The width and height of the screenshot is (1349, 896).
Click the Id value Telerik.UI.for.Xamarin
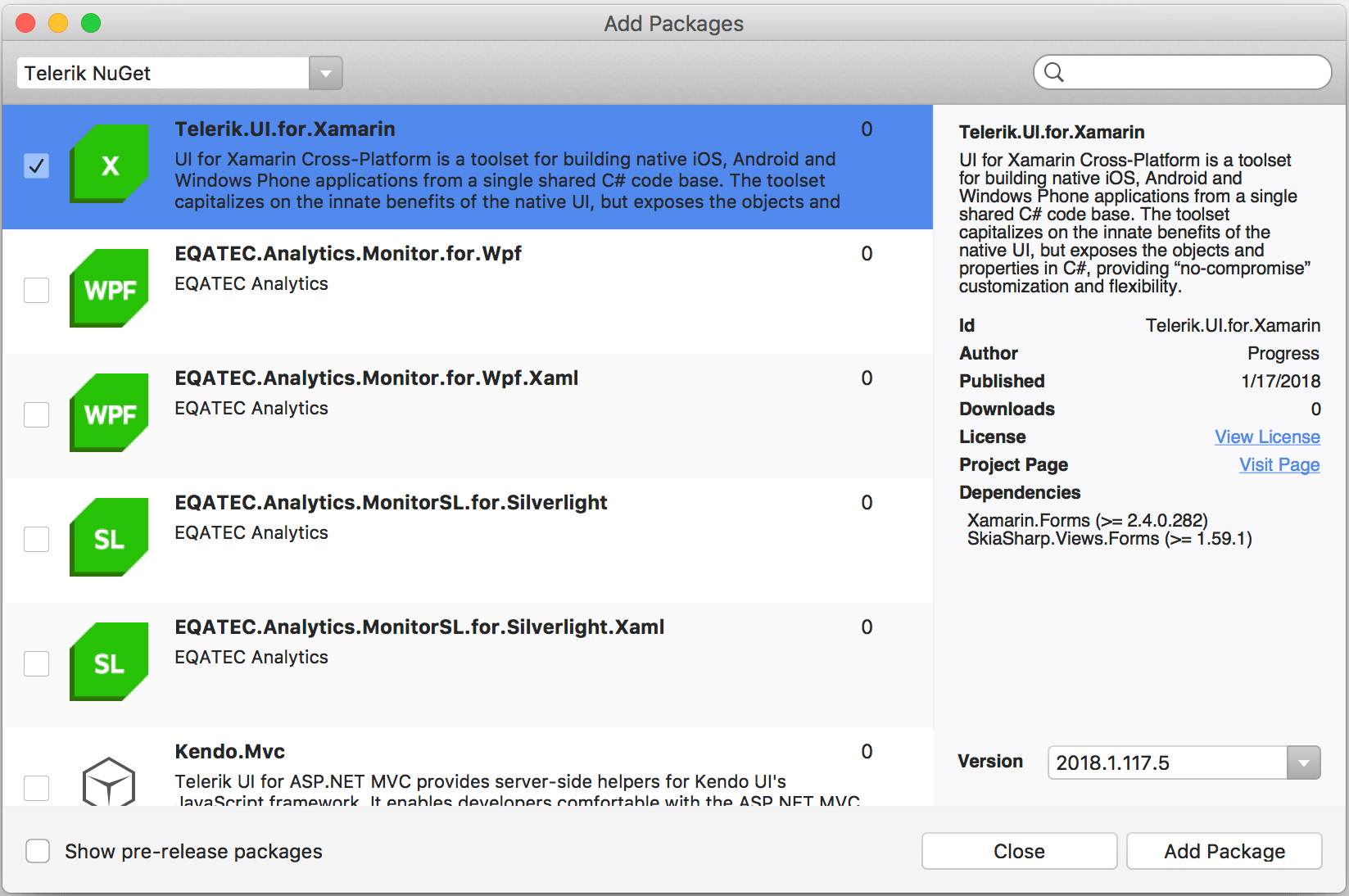[1233, 326]
